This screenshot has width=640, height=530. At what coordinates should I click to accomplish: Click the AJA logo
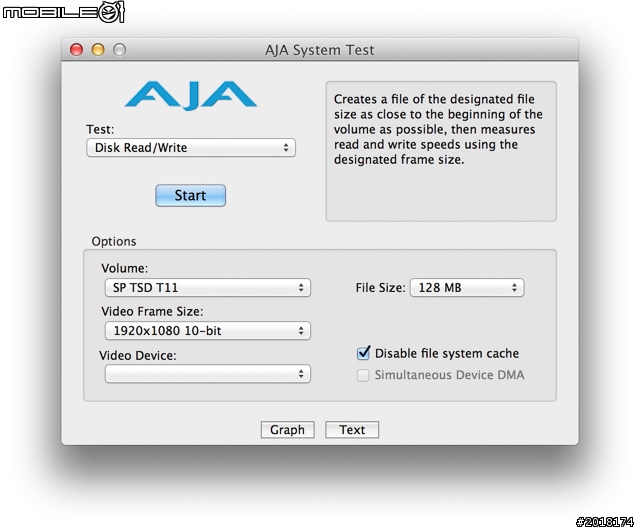tap(191, 96)
